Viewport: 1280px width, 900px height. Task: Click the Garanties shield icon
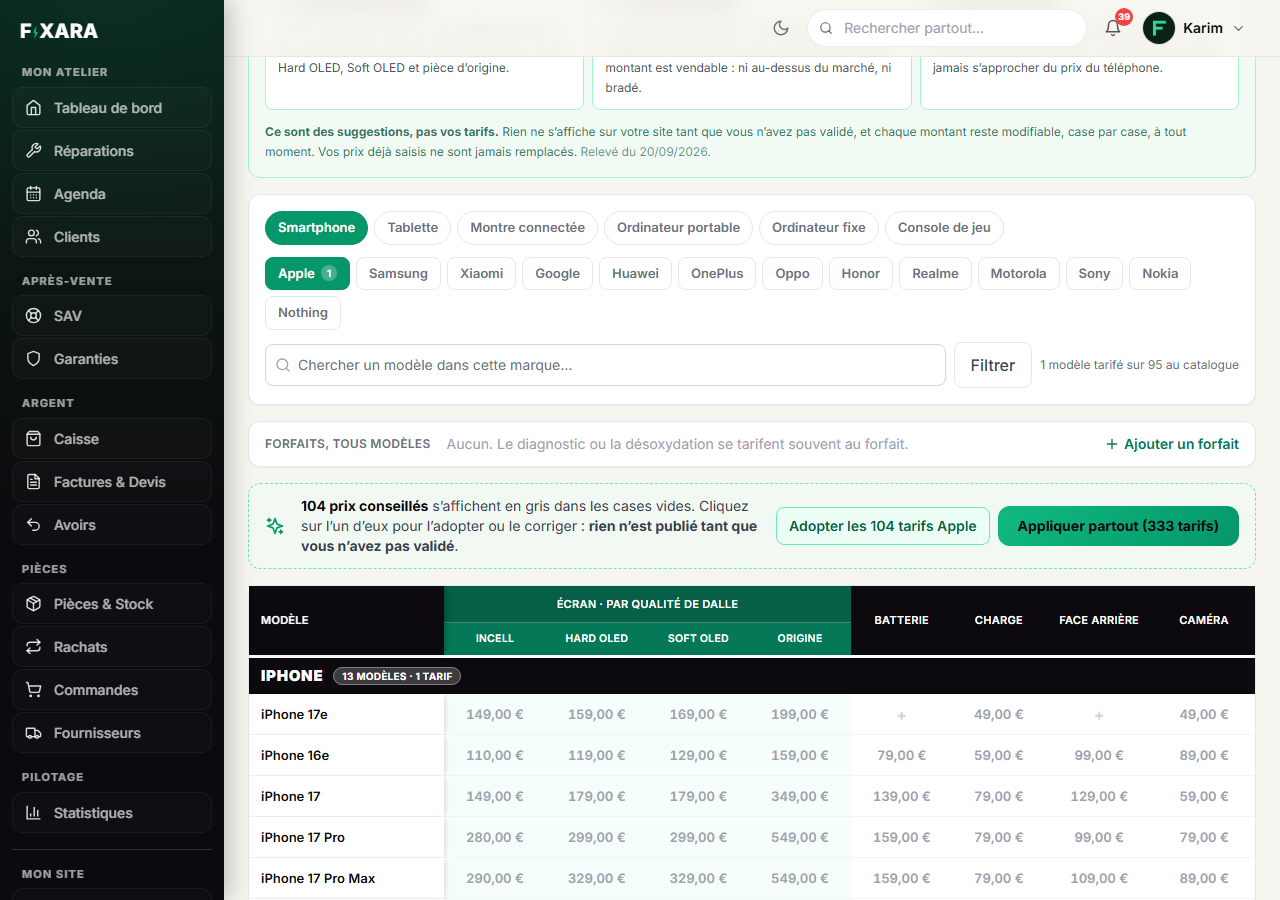(34, 359)
